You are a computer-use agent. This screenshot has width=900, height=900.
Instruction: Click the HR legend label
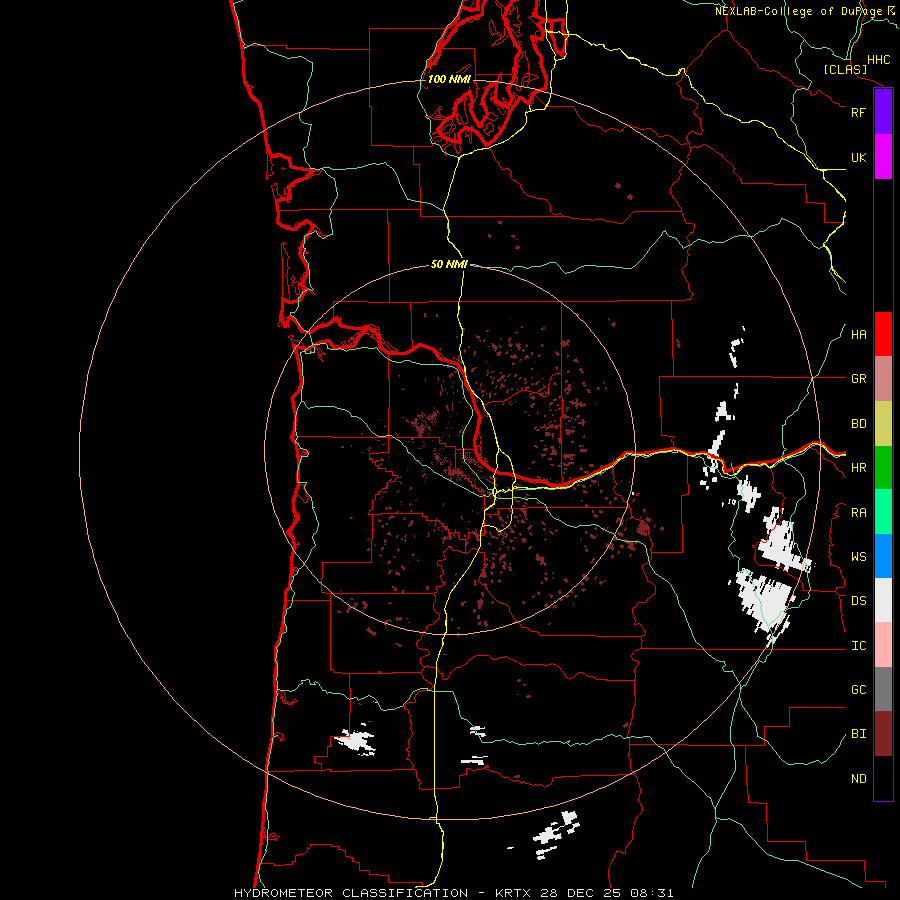(858, 468)
